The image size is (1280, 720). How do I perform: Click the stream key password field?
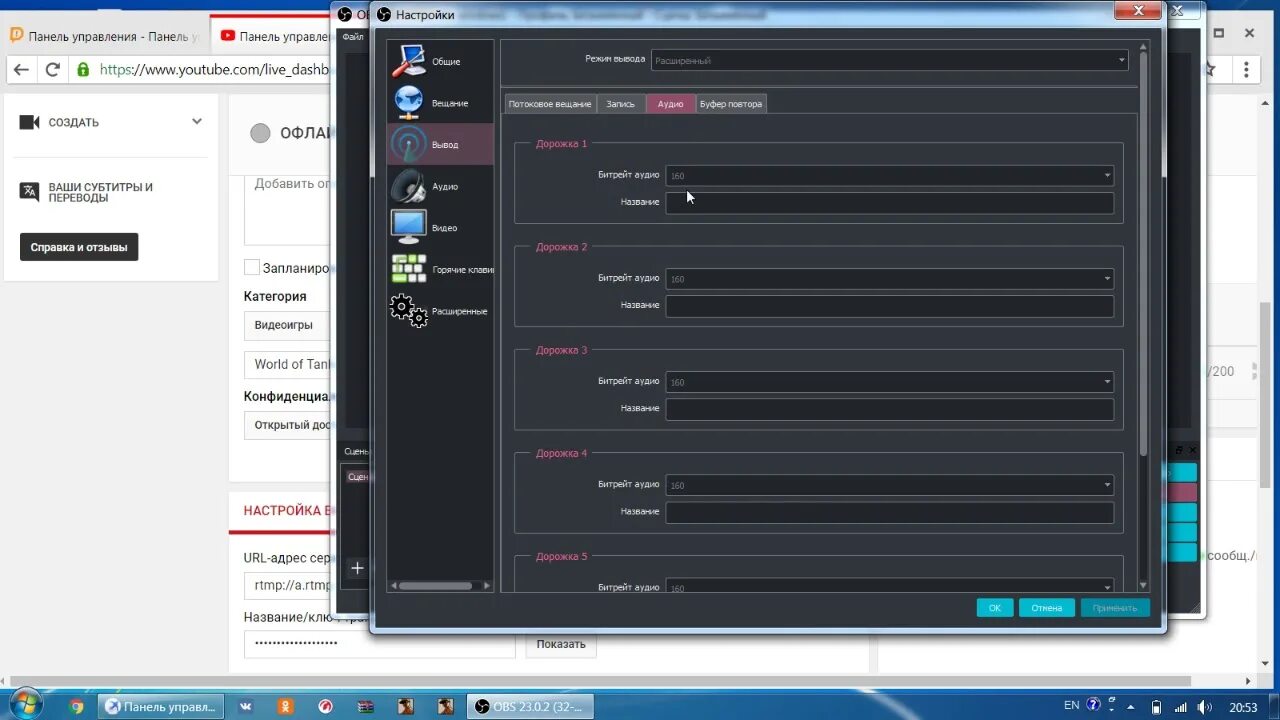[x=380, y=644]
